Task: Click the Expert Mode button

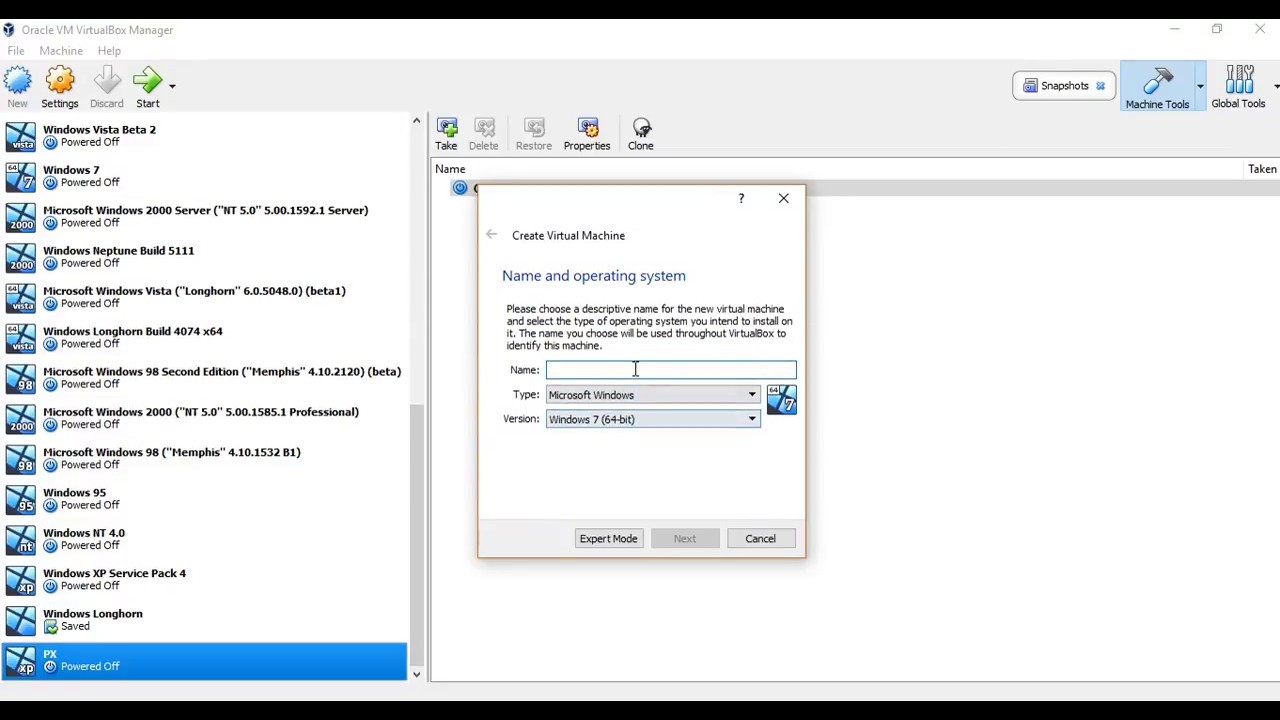Action: [x=608, y=538]
